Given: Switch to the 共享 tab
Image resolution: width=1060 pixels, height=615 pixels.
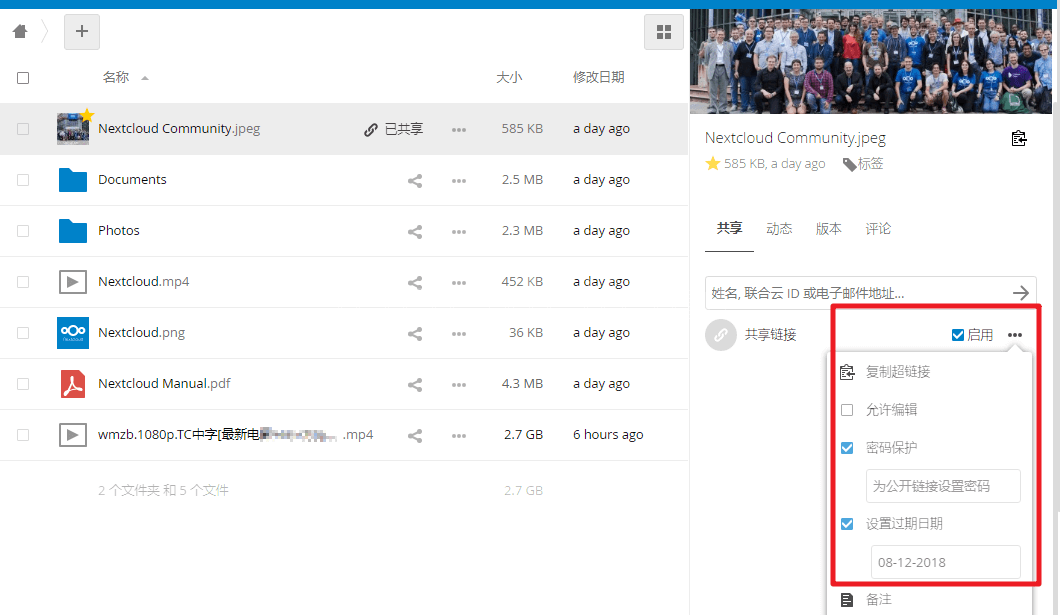Looking at the screenshot, I should pyautogui.click(x=729, y=228).
